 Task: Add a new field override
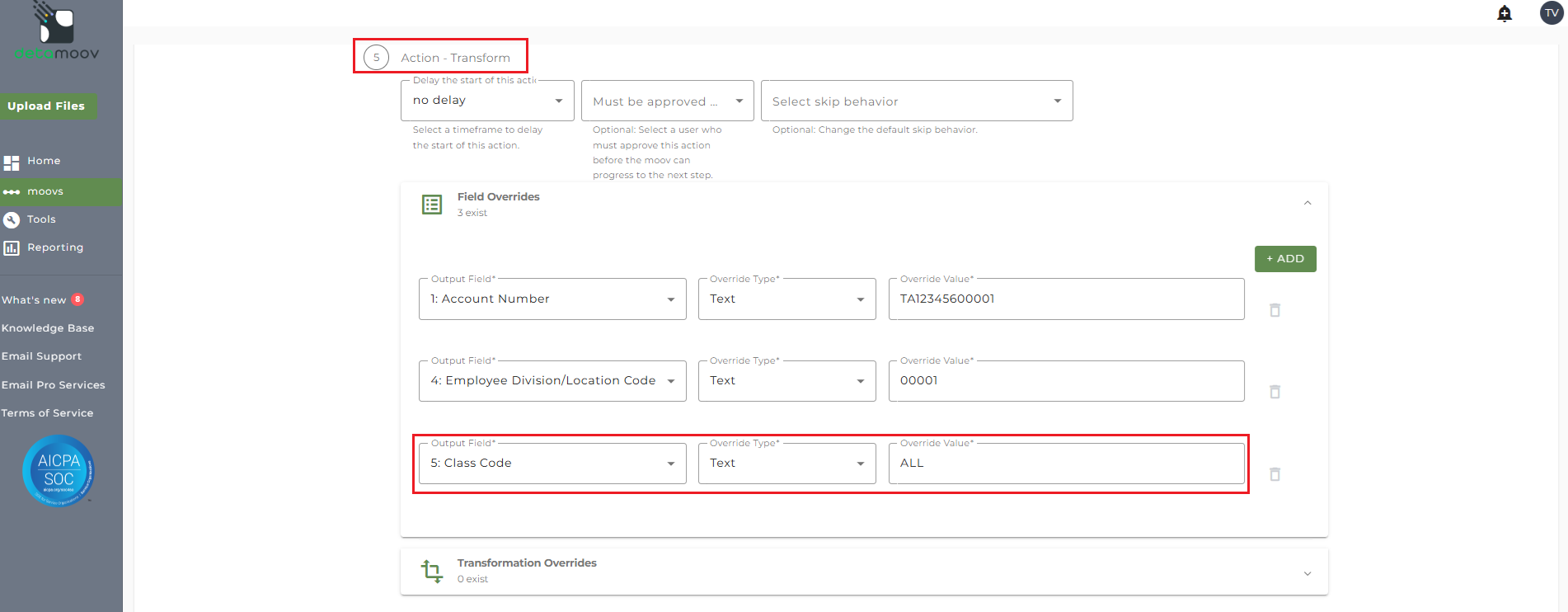(x=1284, y=259)
